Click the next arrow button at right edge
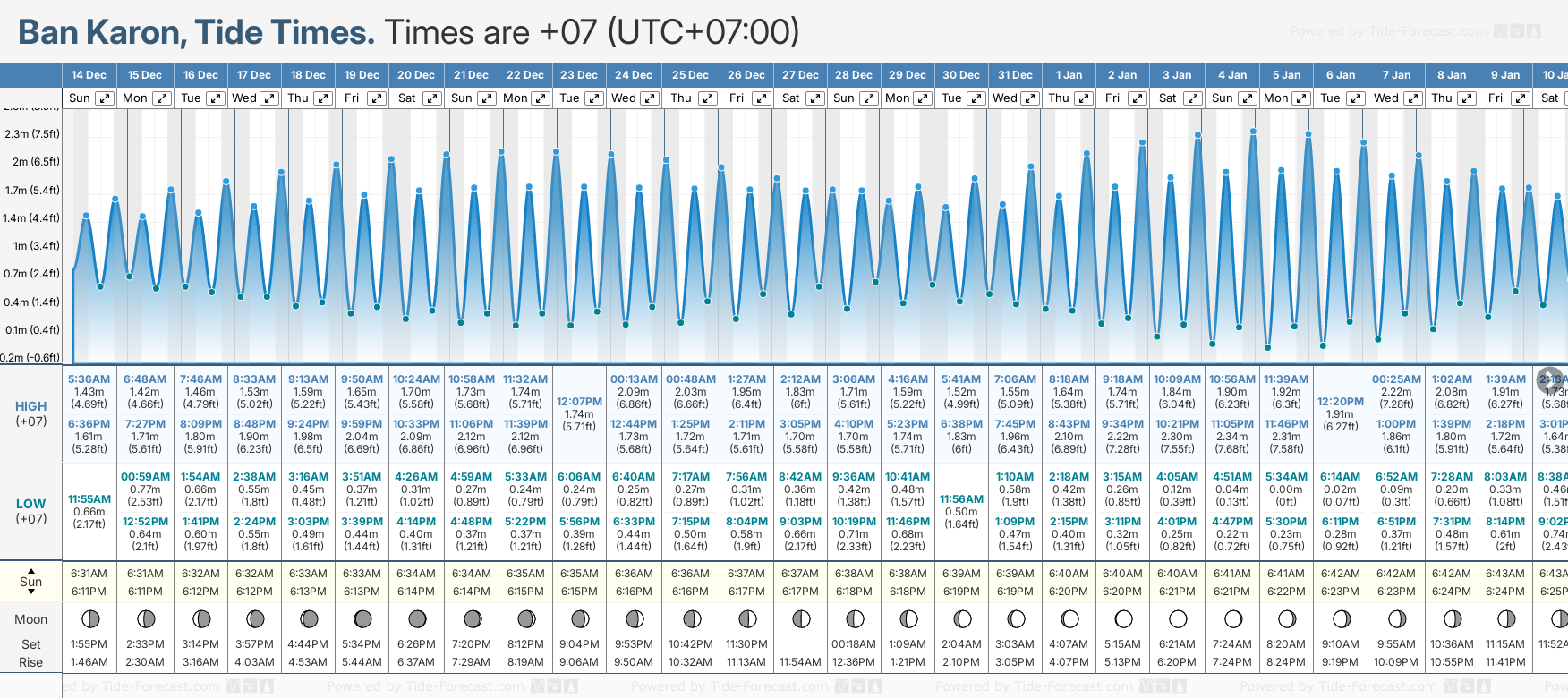Viewport: 1568px width, 698px height. 1550,379
